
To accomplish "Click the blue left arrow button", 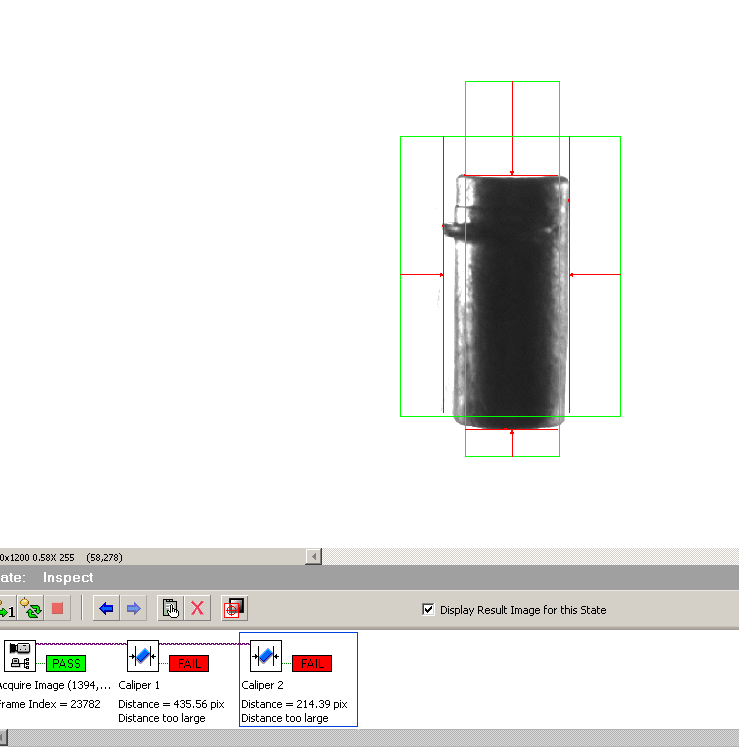I will (106, 608).
